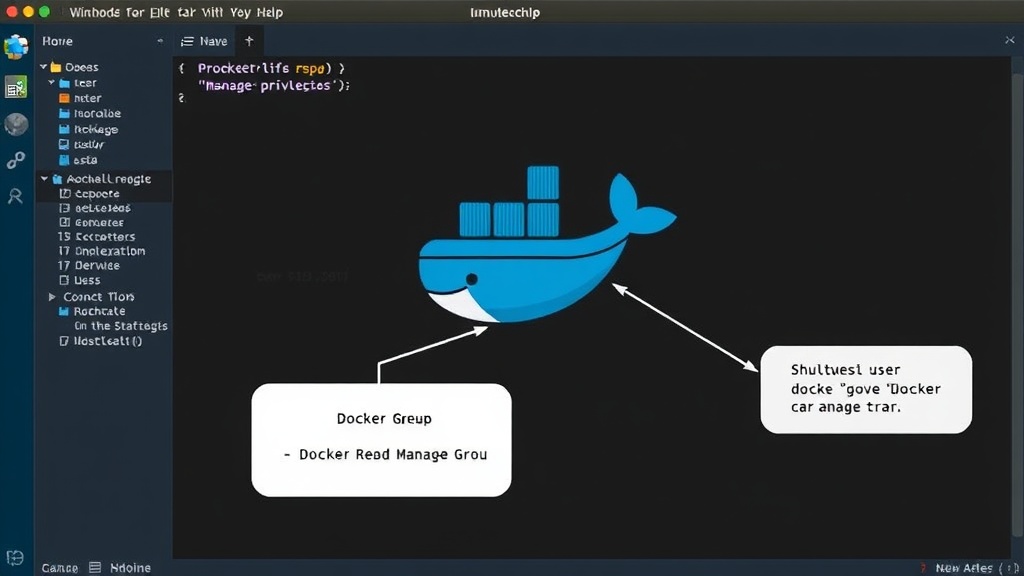
Task: Select the tistlvr tree item
Action: [89, 144]
